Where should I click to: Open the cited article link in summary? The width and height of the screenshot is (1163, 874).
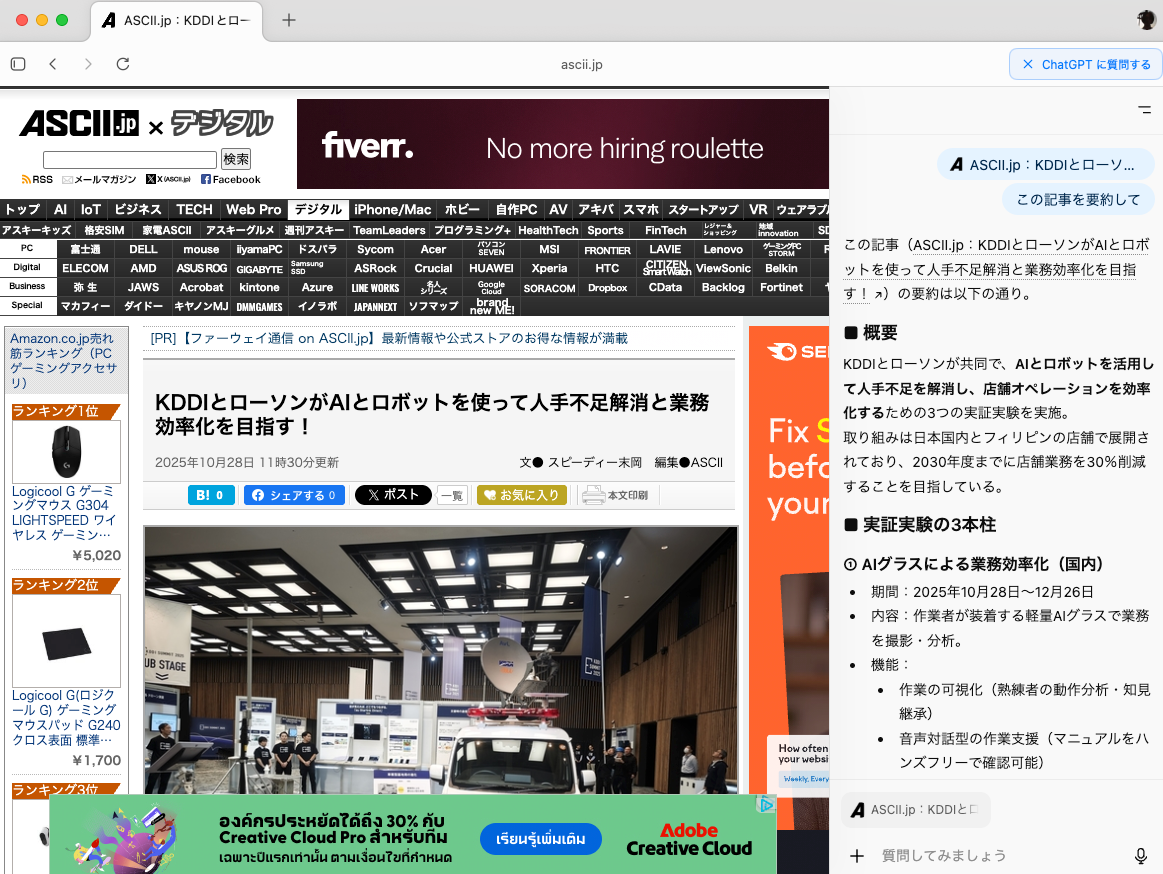[x=997, y=269]
